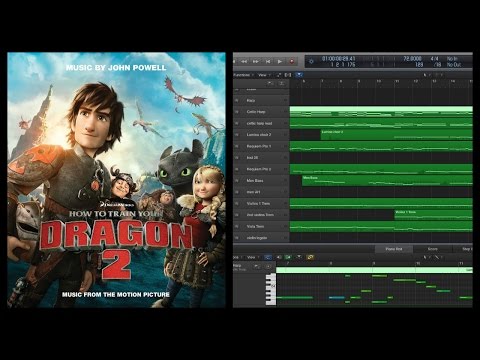The height and width of the screenshot is (360, 480).
Task: Start playback with the Play button
Action: click(280, 62)
